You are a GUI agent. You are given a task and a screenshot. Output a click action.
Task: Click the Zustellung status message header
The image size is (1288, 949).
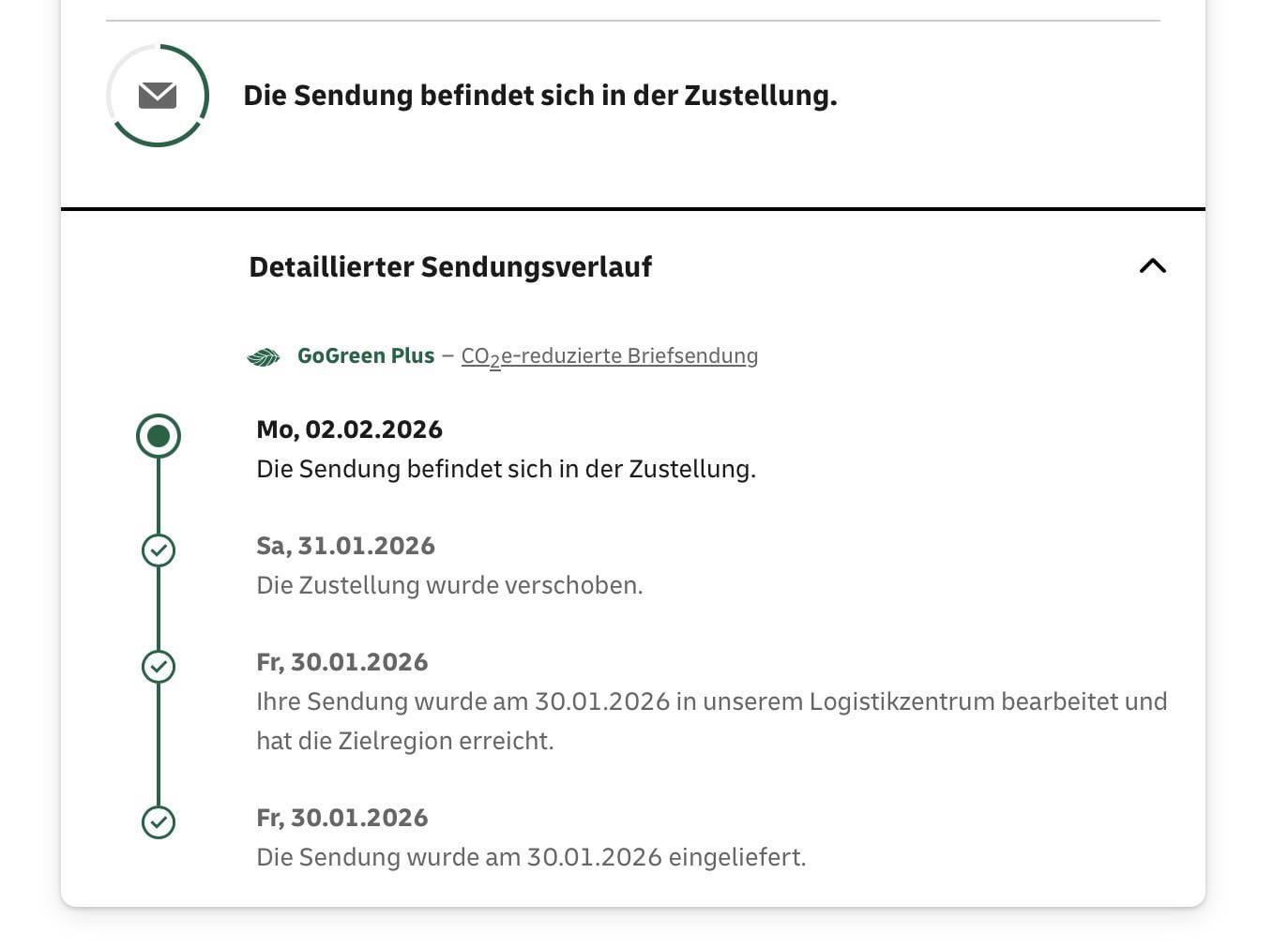coord(540,94)
